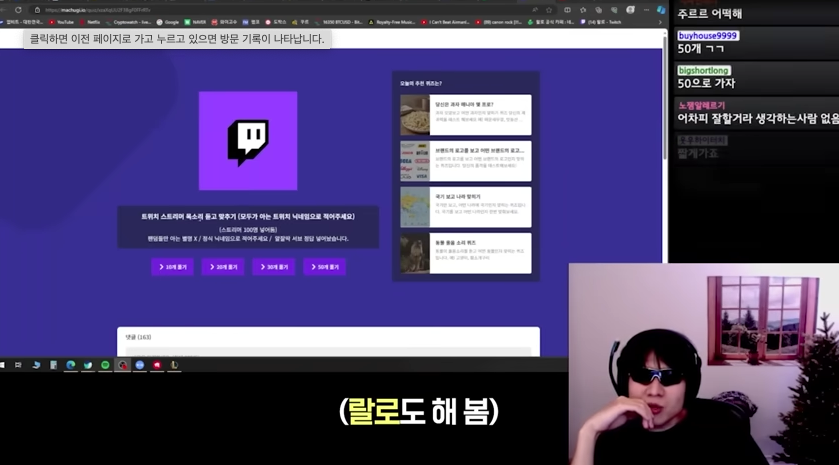Click the large Twitch logo quiz image
Screen dimensions: 839x465
click(248, 140)
